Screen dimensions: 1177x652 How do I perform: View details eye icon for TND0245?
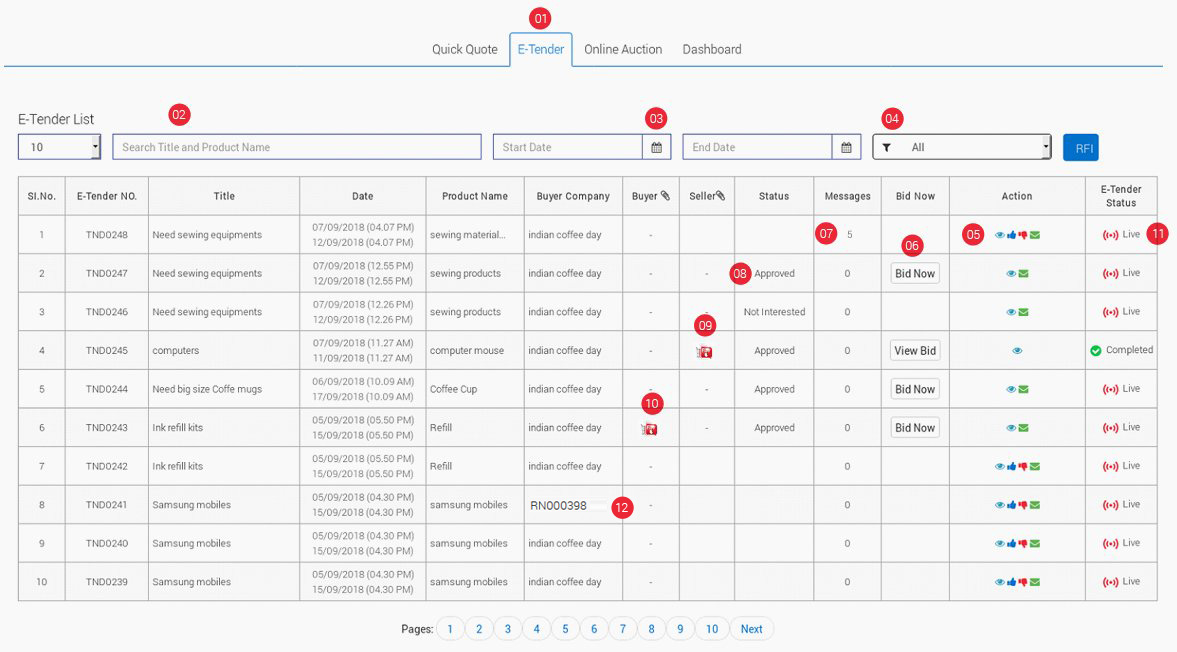click(x=1017, y=351)
